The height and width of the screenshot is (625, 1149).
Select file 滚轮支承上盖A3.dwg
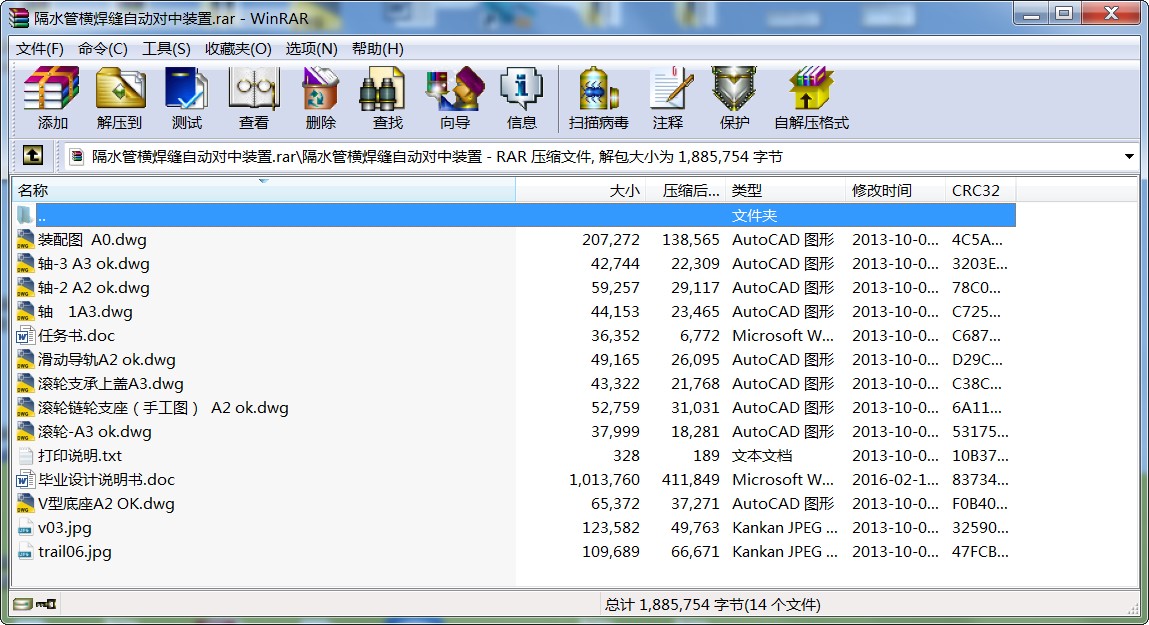[111, 384]
